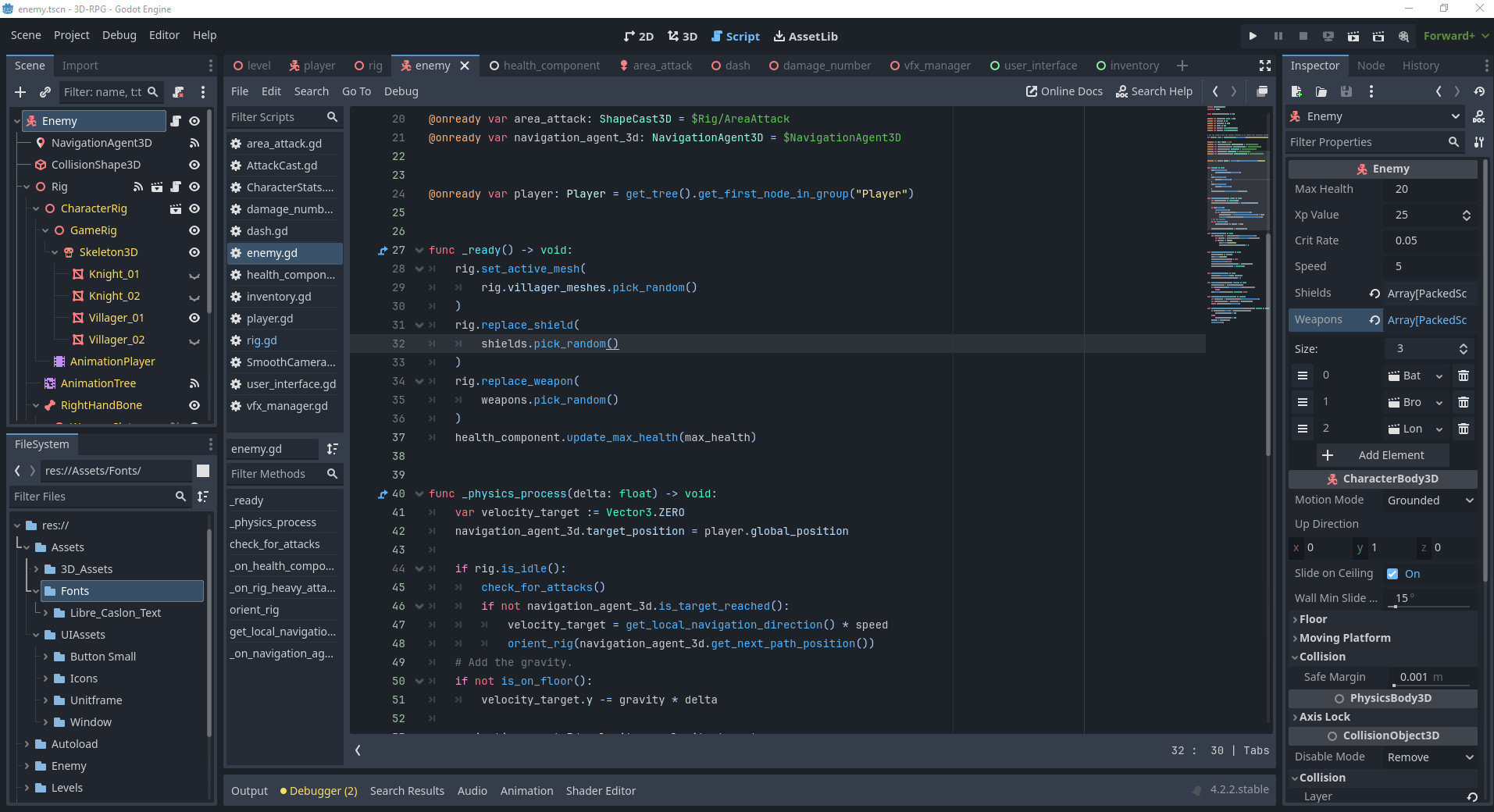This screenshot has width=1494, height=812.
Task: Toggle visibility of RightHandBone node
Action: point(194,405)
